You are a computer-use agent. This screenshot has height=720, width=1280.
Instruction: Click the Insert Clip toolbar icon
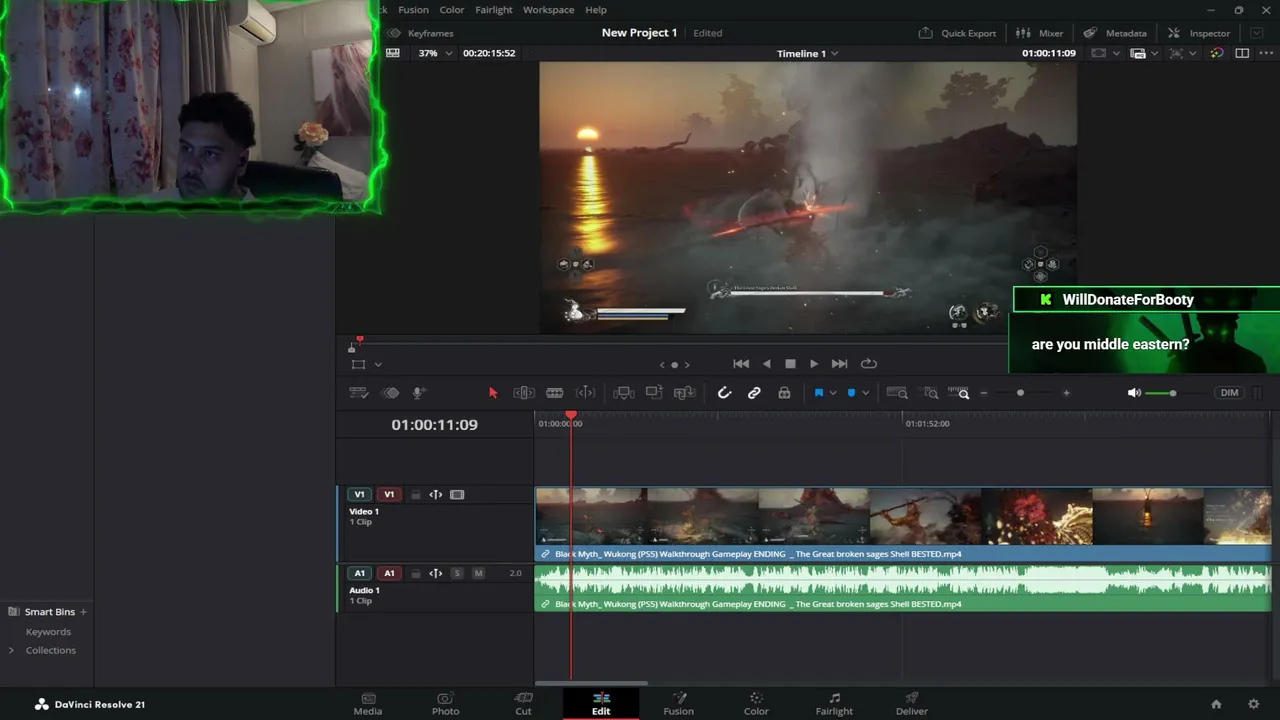pos(624,393)
